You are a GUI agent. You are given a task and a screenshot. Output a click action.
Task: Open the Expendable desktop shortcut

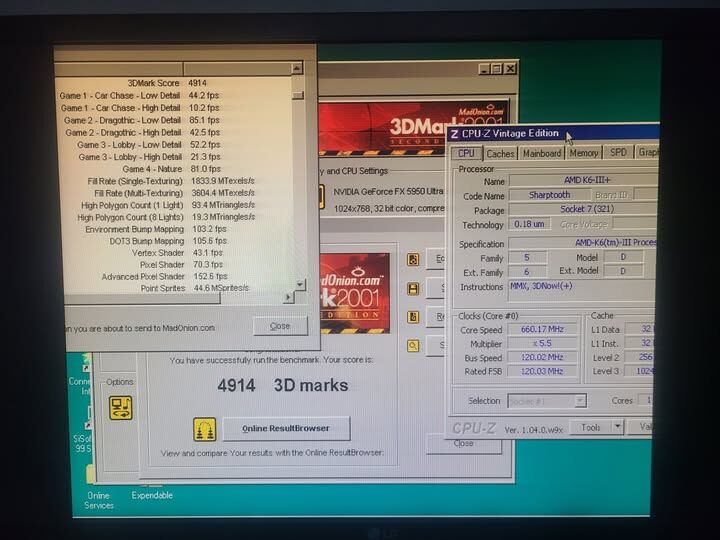pyautogui.click(x=152, y=490)
